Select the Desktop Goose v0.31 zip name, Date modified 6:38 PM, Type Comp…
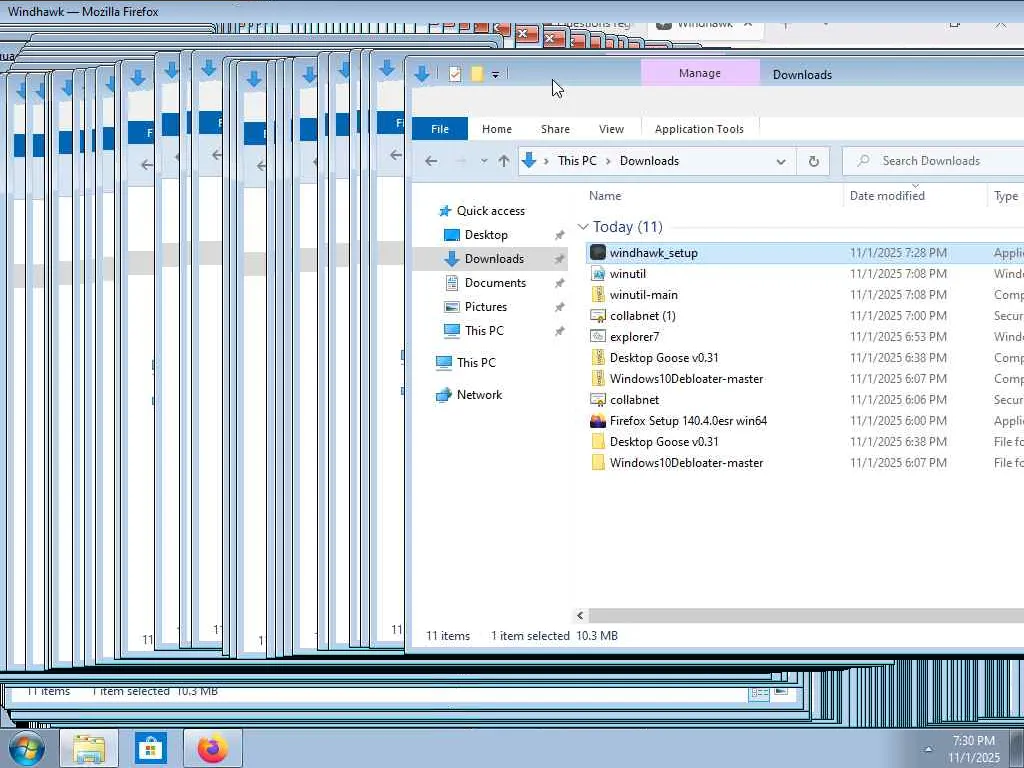 664,358
